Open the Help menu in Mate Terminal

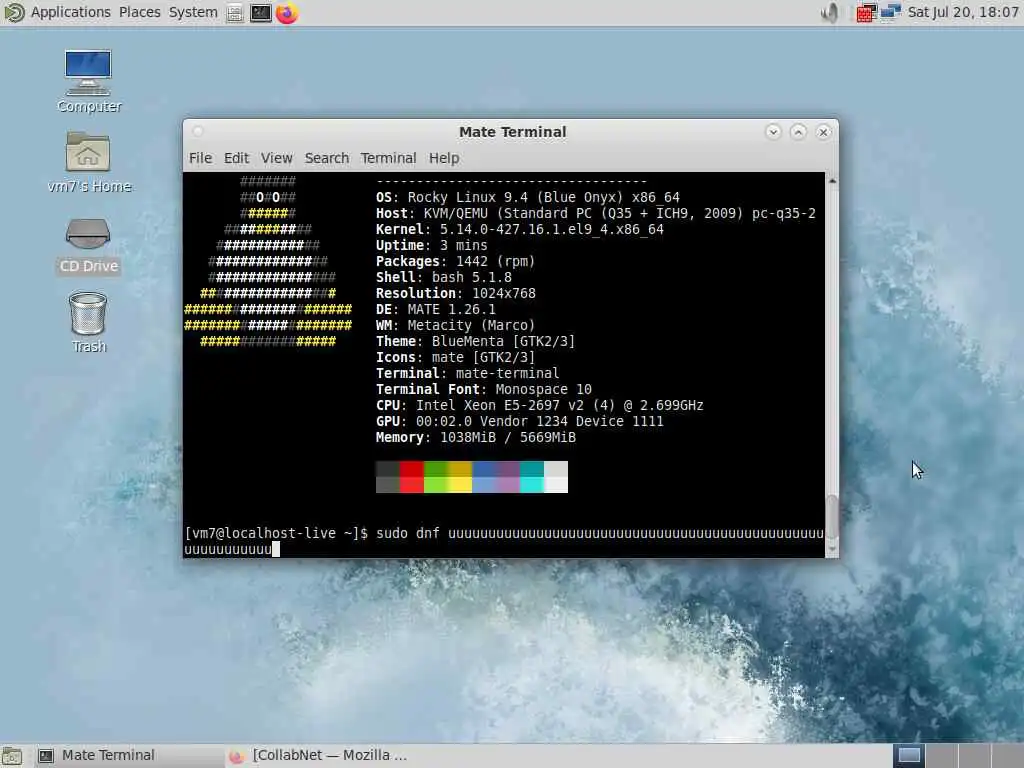tap(443, 158)
